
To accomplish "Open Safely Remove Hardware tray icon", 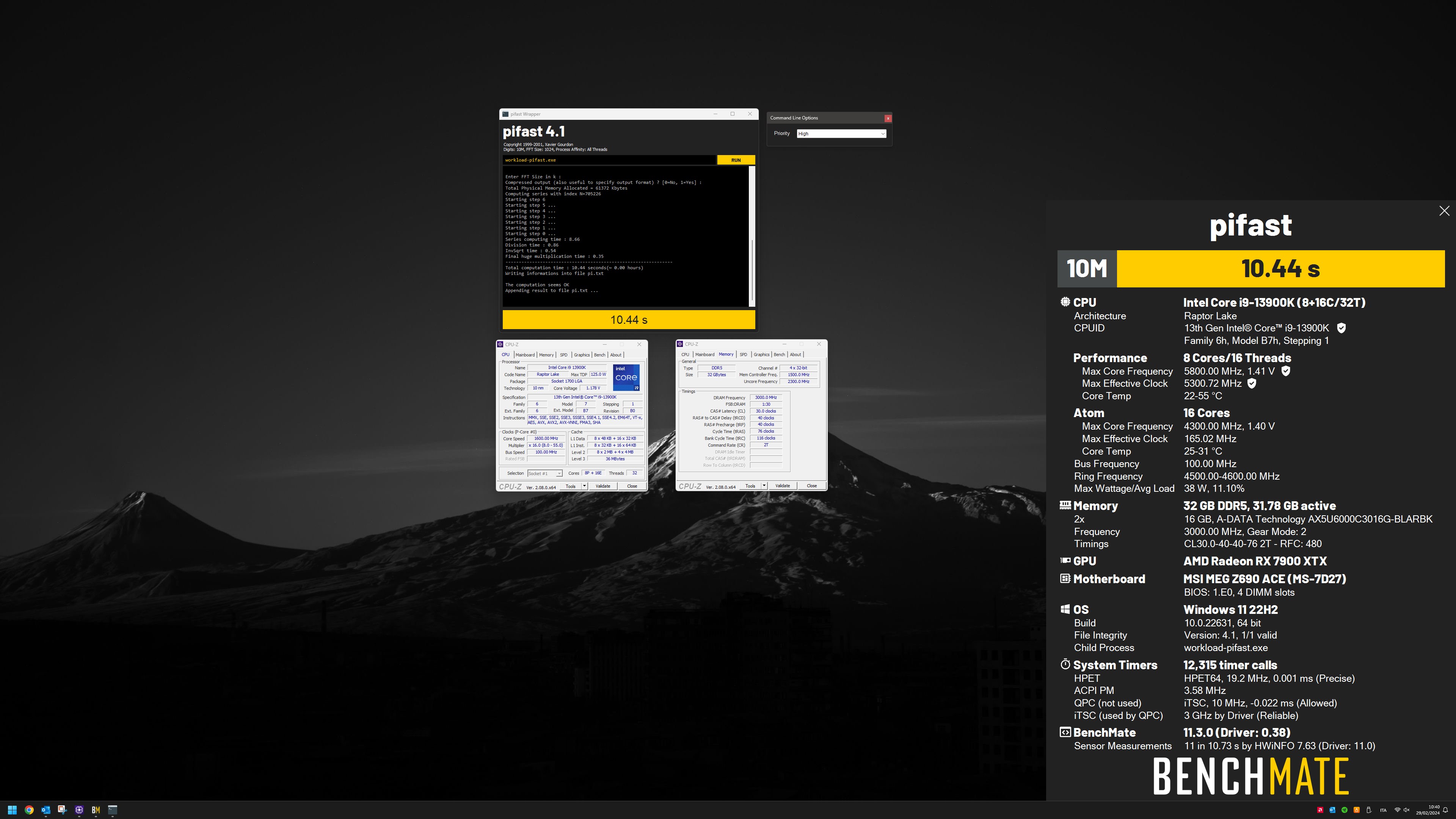I will click(x=1368, y=810).
